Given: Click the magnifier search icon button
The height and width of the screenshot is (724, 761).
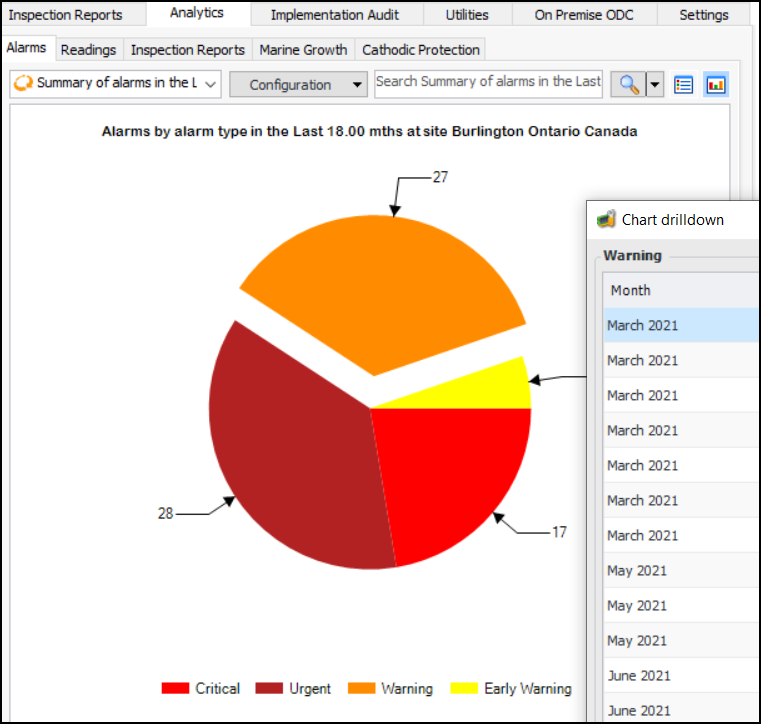Looking at the screenshot, I should 628,85.
